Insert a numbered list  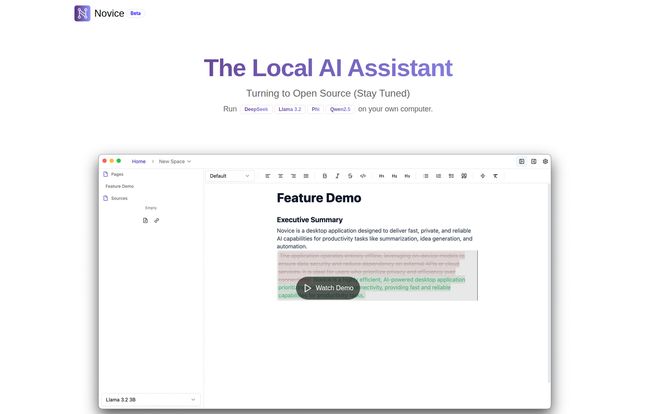[x=439, y=176]
